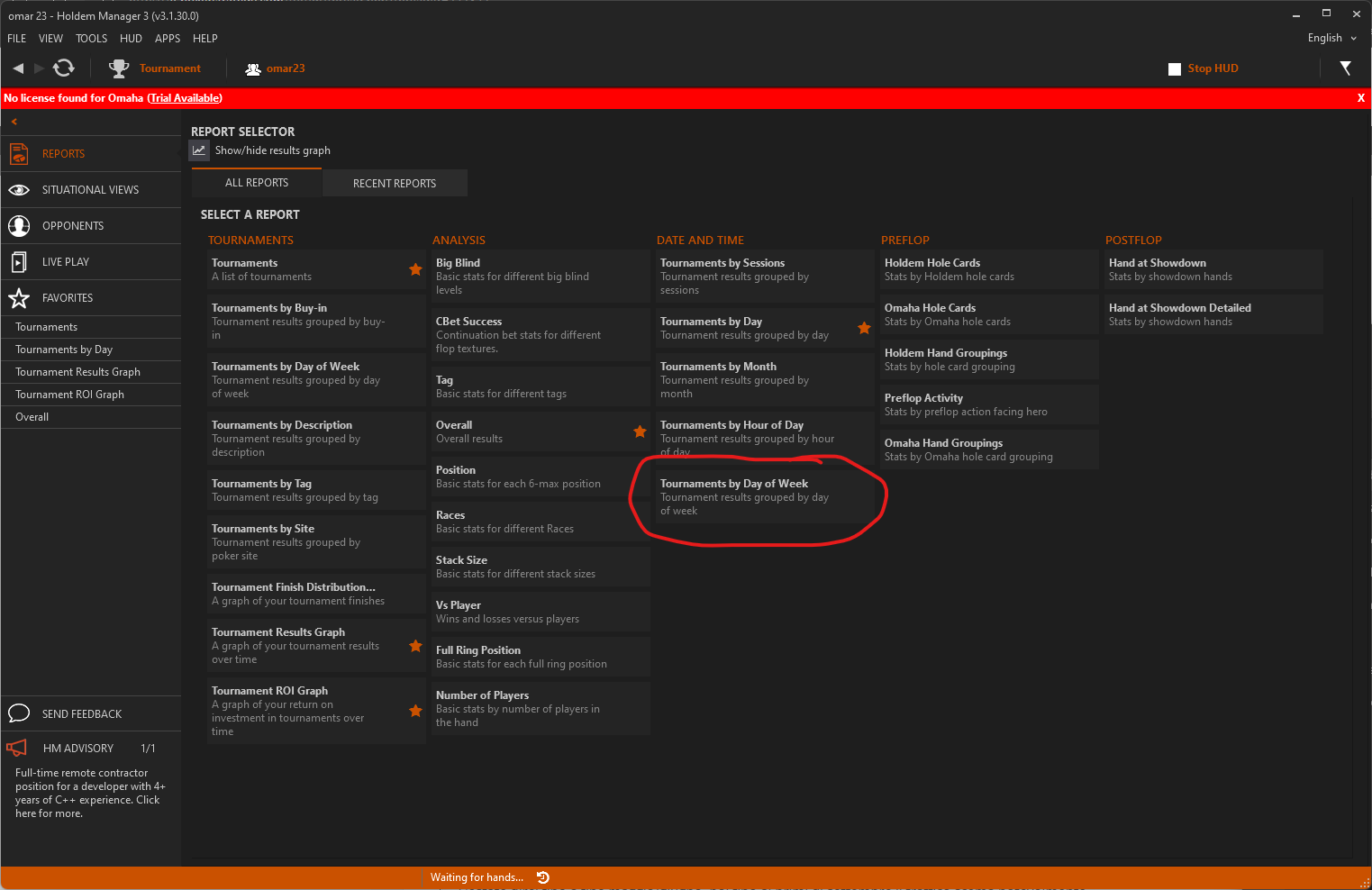Open the FILE menu
This screenshot has width=1372, height=890.
click(17, 39)
